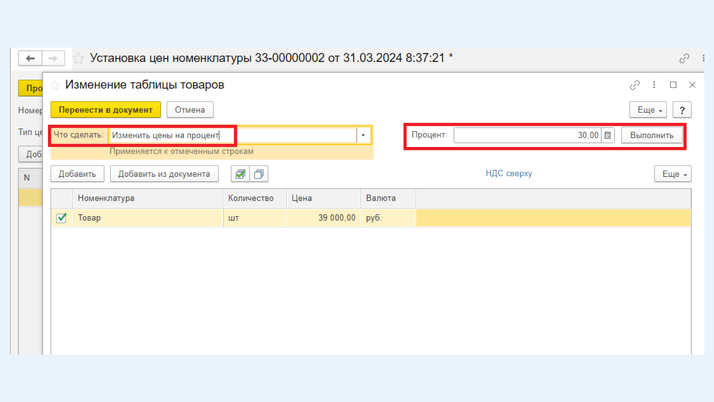Viewport: 714px width, 402px height.
Task: Maximize the table change dialog
Action: [x=673, y=85]
